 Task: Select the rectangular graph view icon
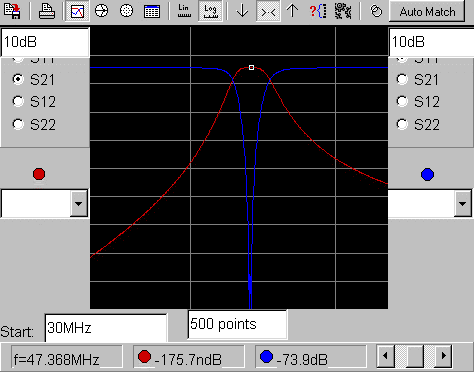[x=77, y=11]
